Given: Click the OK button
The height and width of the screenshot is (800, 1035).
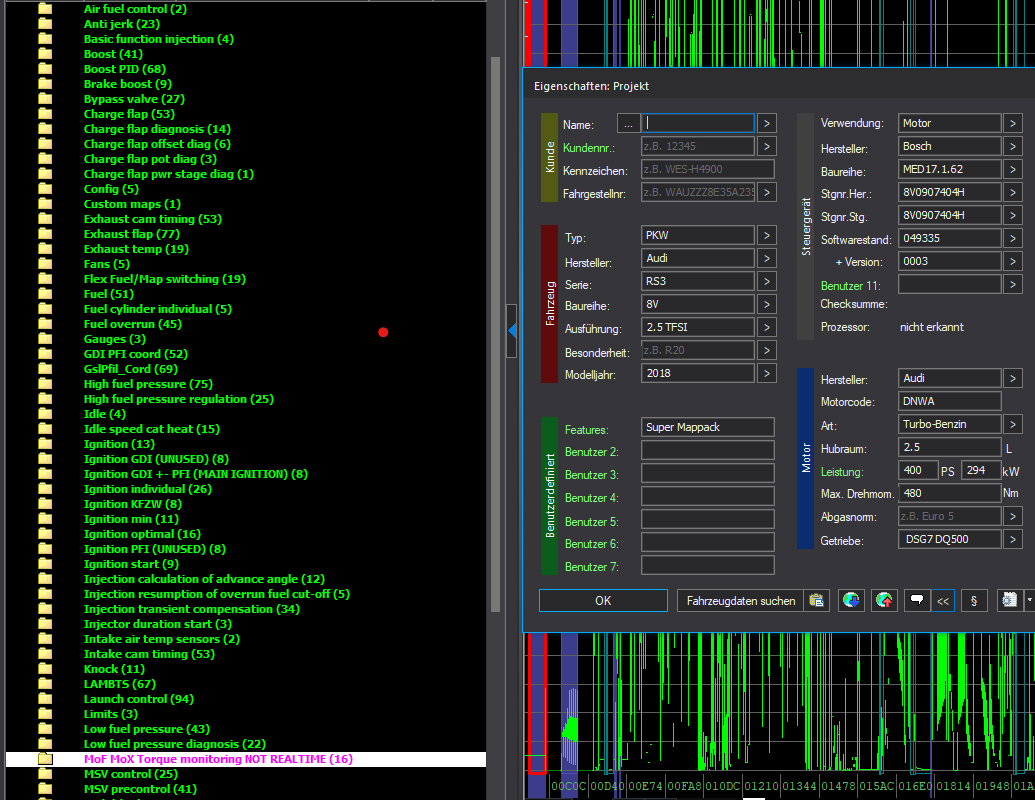Looking at the screenshot, I should point(603,601).
